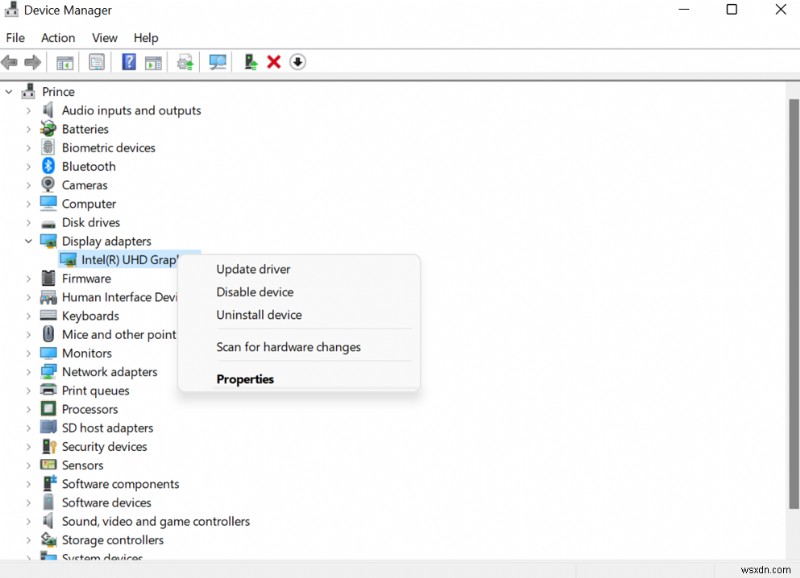Select the Cameras label in tree
Viewport: 800px width, 578px height.
[85, 185]
